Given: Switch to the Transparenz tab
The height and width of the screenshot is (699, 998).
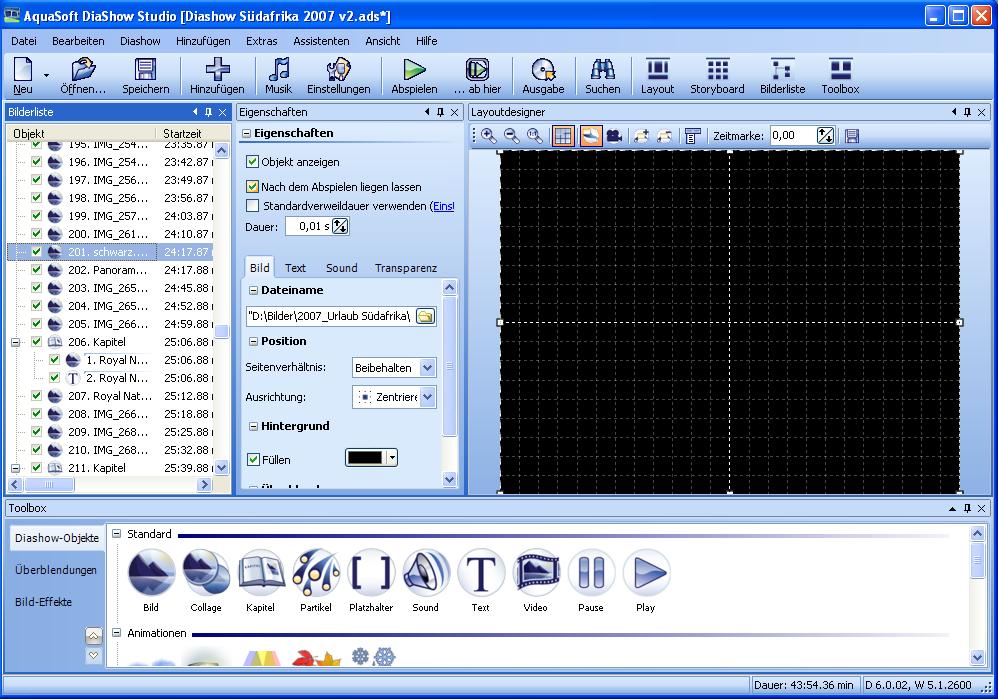Looking at the screenshot, I should (405, 268).
